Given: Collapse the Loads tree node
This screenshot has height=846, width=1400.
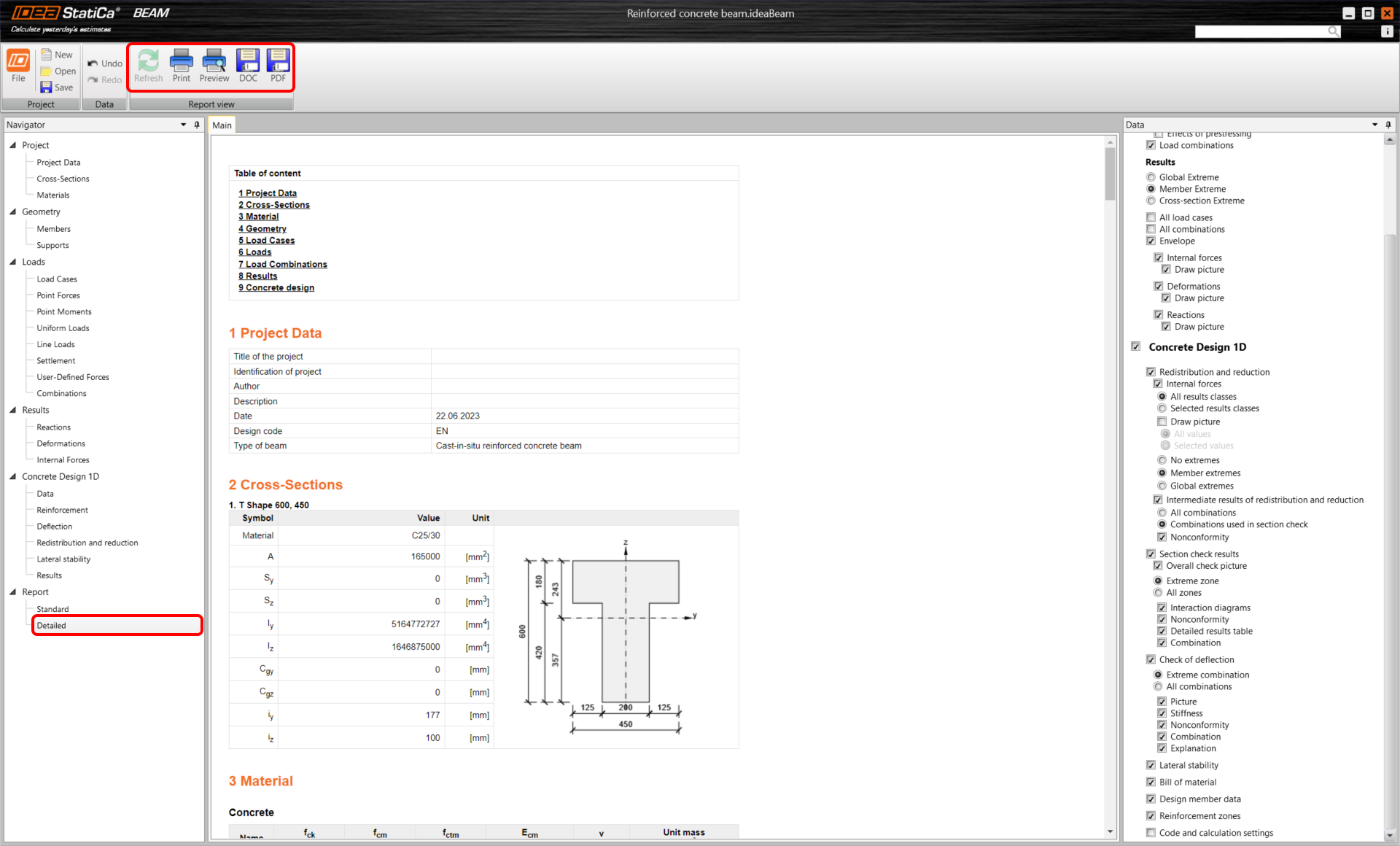Looking at the screenshot, I should pyautogui.click(x=13, y=262).
